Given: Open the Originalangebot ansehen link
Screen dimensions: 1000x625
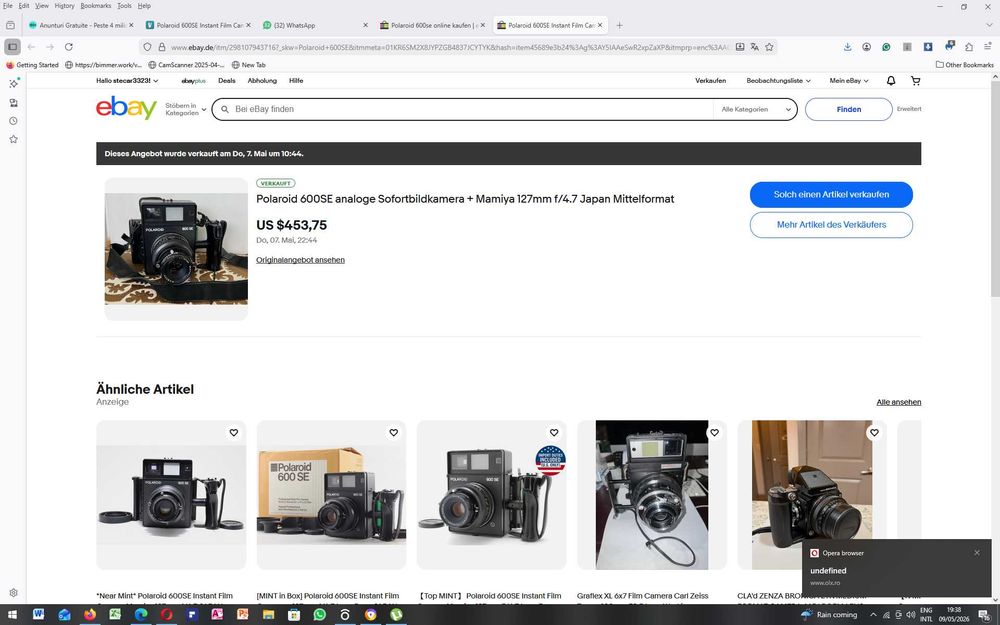Looking at the screenshot, I should click(x=300, y=260).
